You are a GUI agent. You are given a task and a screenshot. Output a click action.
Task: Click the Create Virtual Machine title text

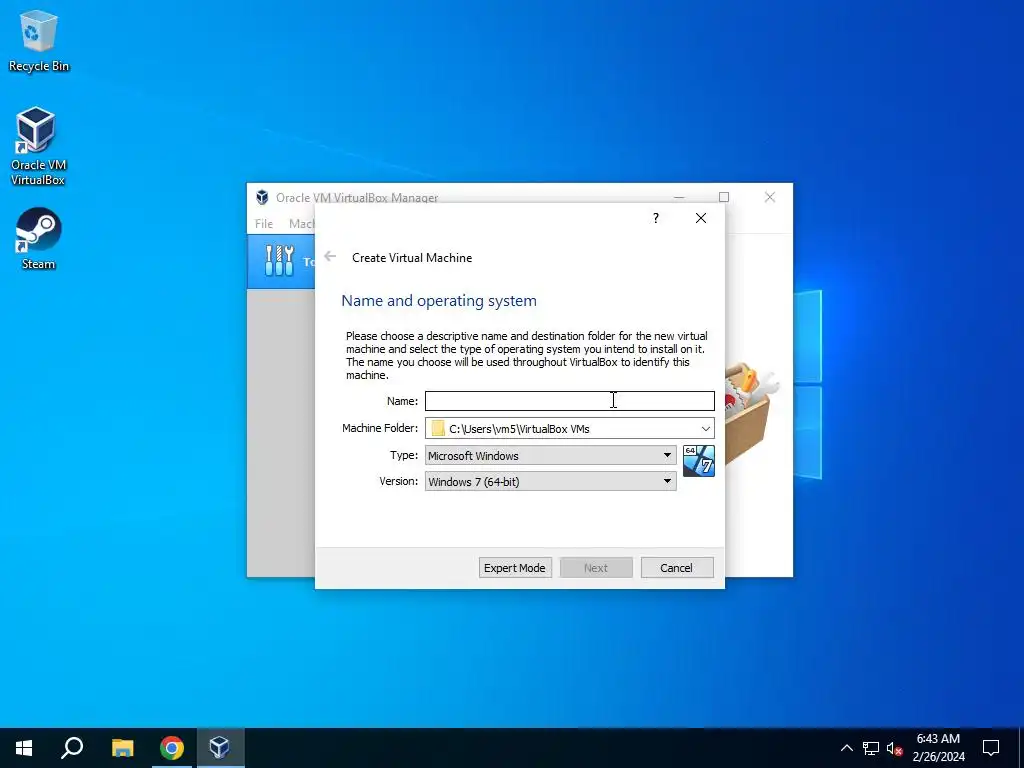pos(412,257)
